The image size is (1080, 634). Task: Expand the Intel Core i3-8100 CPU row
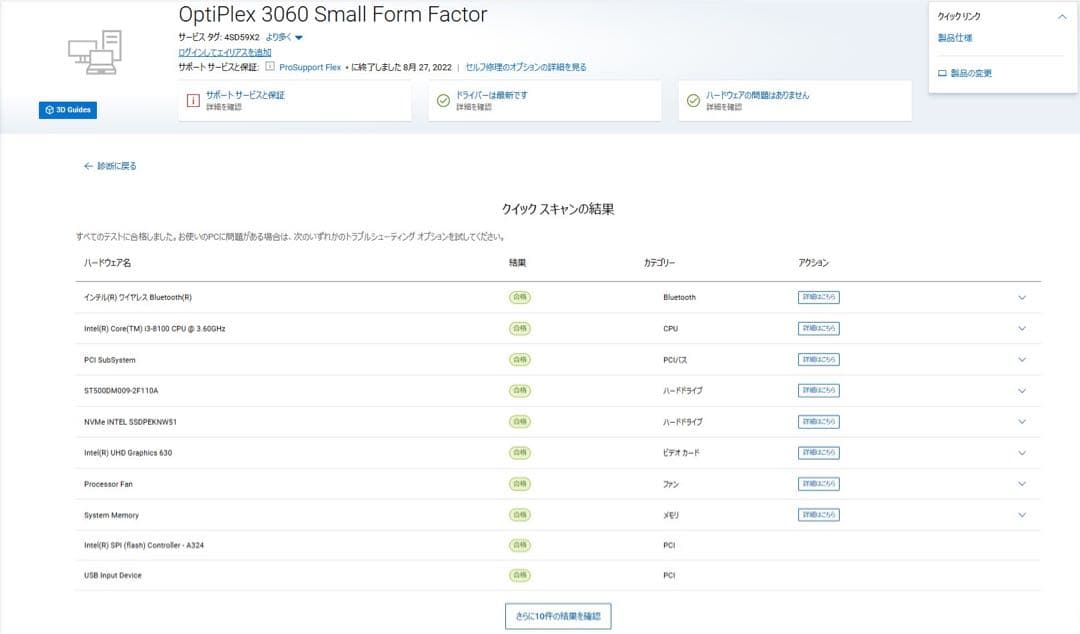click(1022, 329)
